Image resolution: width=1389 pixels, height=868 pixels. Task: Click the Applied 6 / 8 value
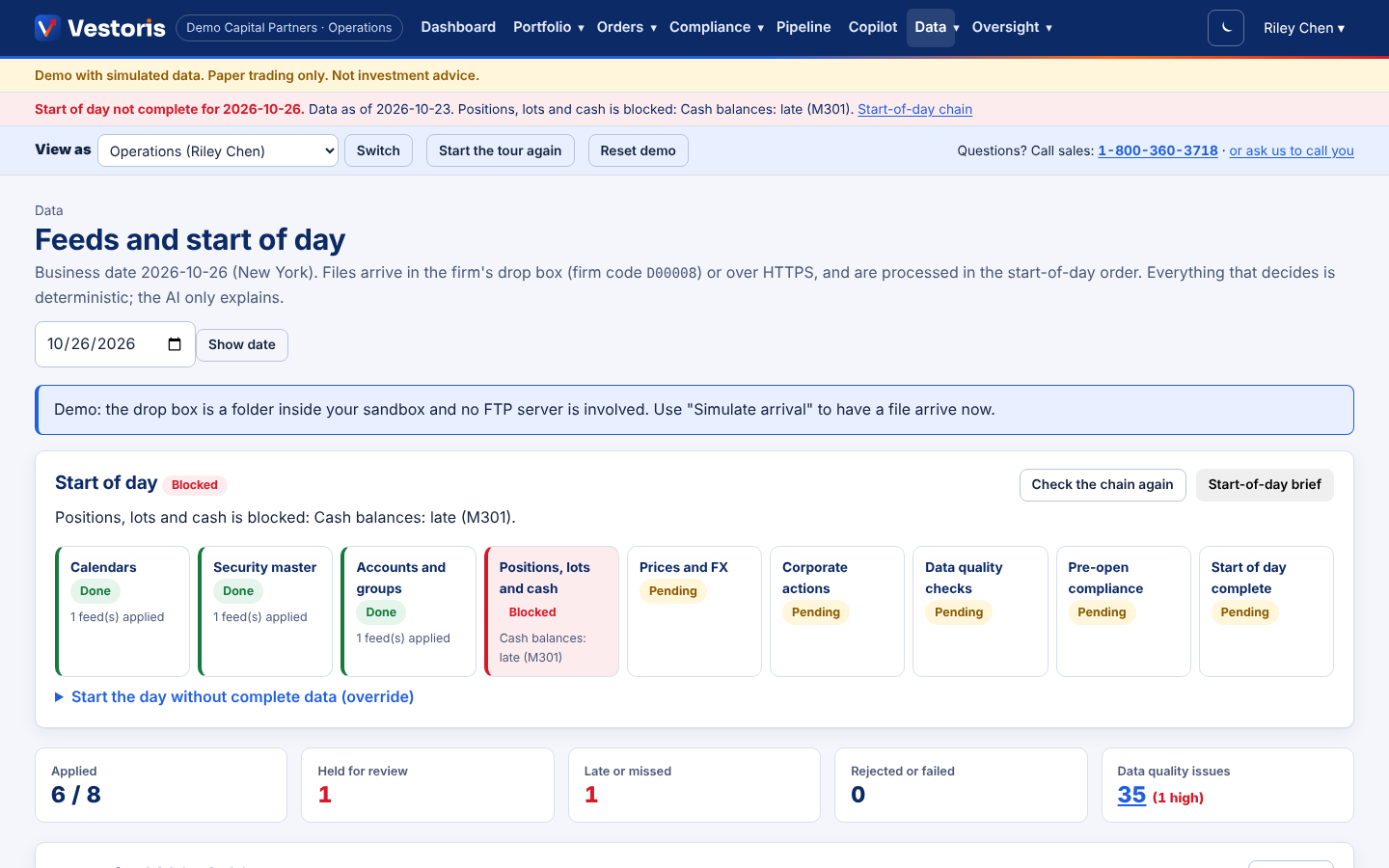(76, 795)
